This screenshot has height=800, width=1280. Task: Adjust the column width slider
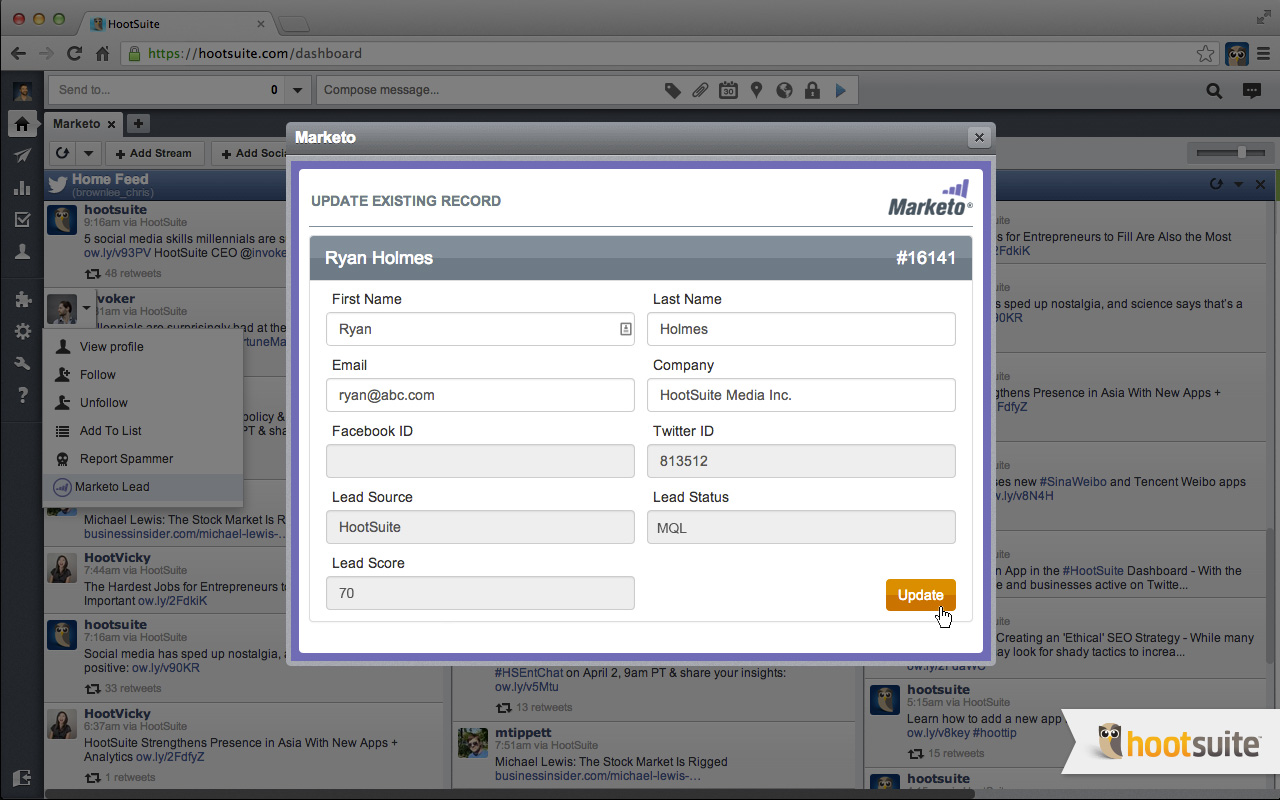click(1241, 152)
